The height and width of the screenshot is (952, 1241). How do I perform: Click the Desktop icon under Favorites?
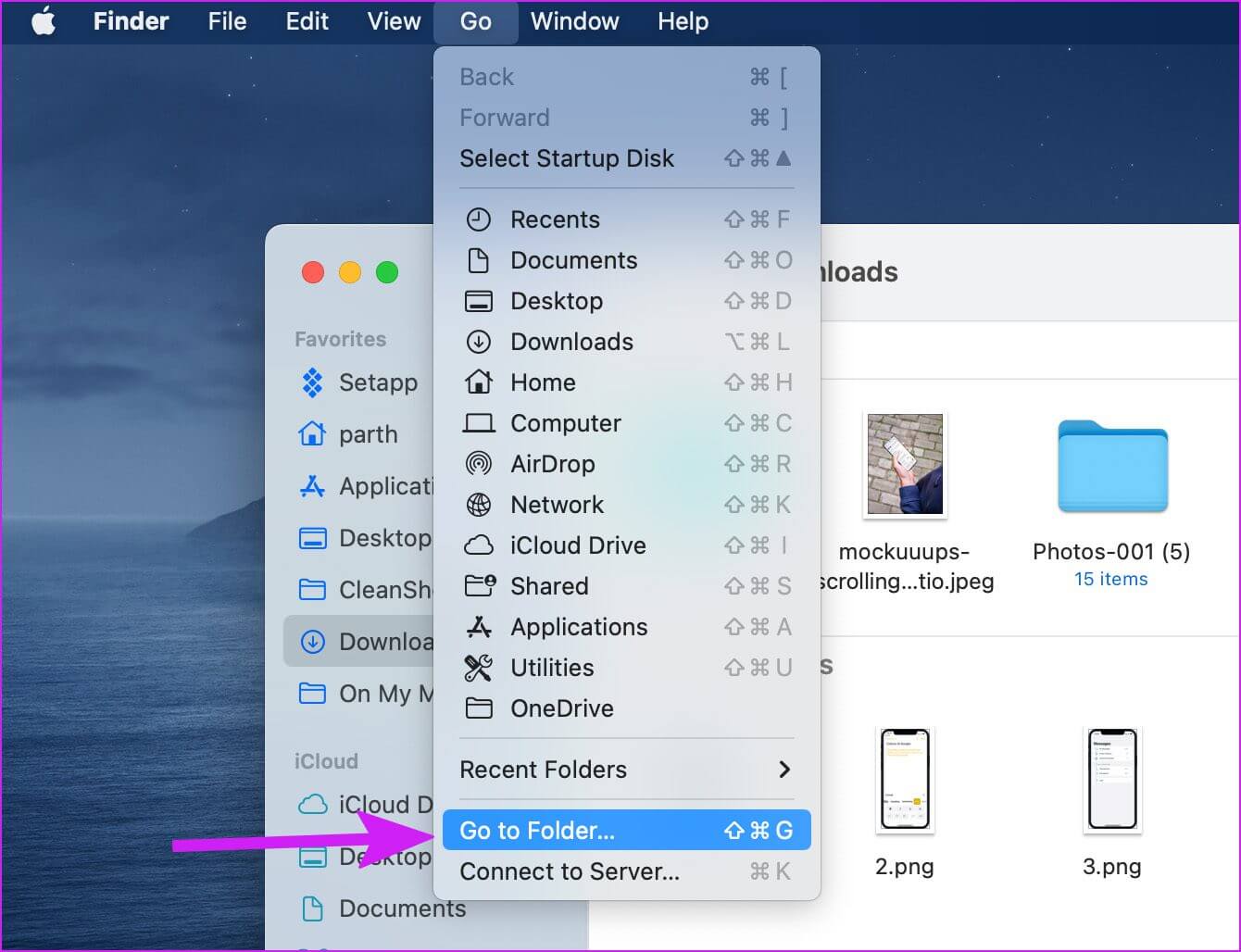pos(313,538)
